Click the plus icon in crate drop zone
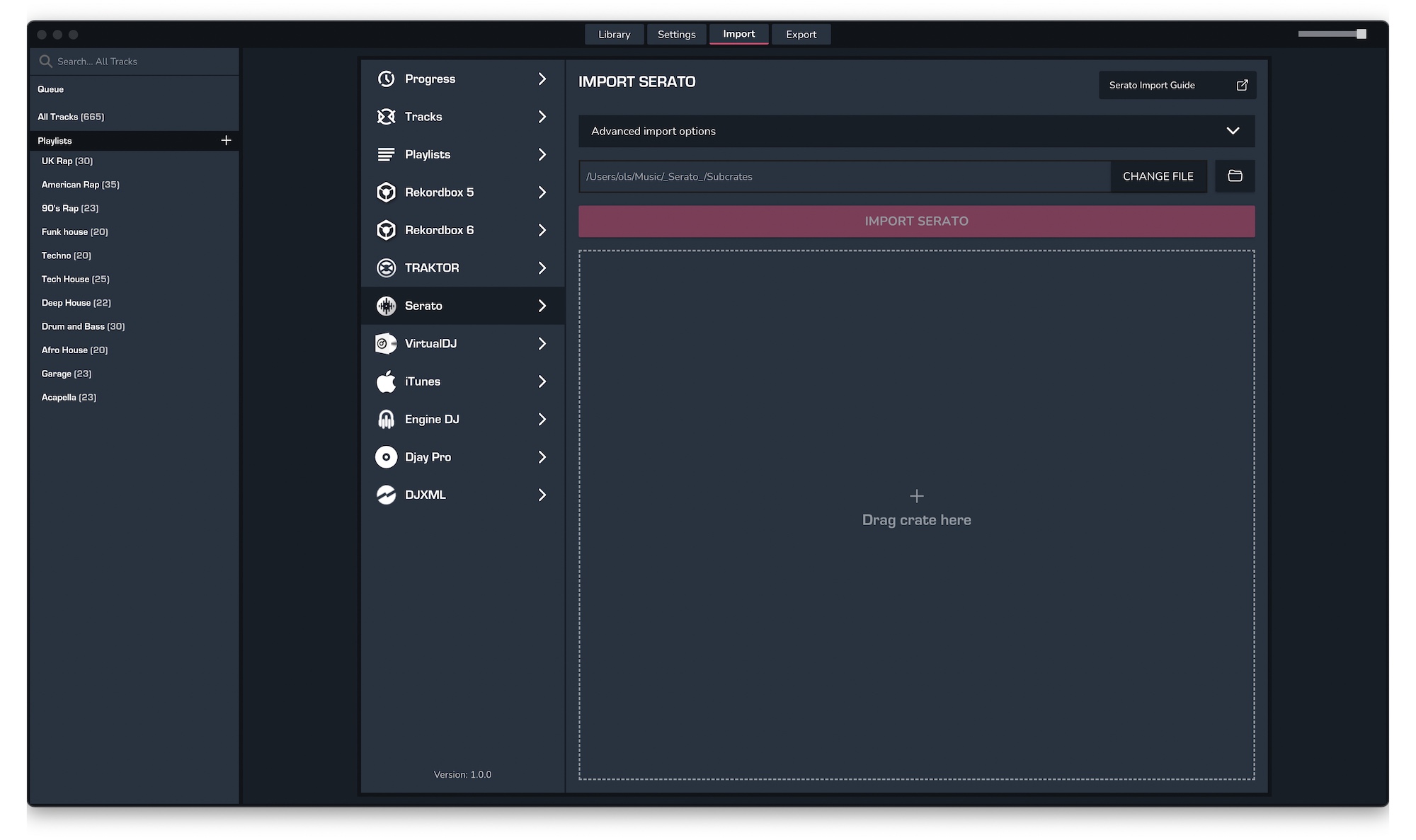Image resolution: width=1416 pixels, height=840 pixels. [916, 496]
